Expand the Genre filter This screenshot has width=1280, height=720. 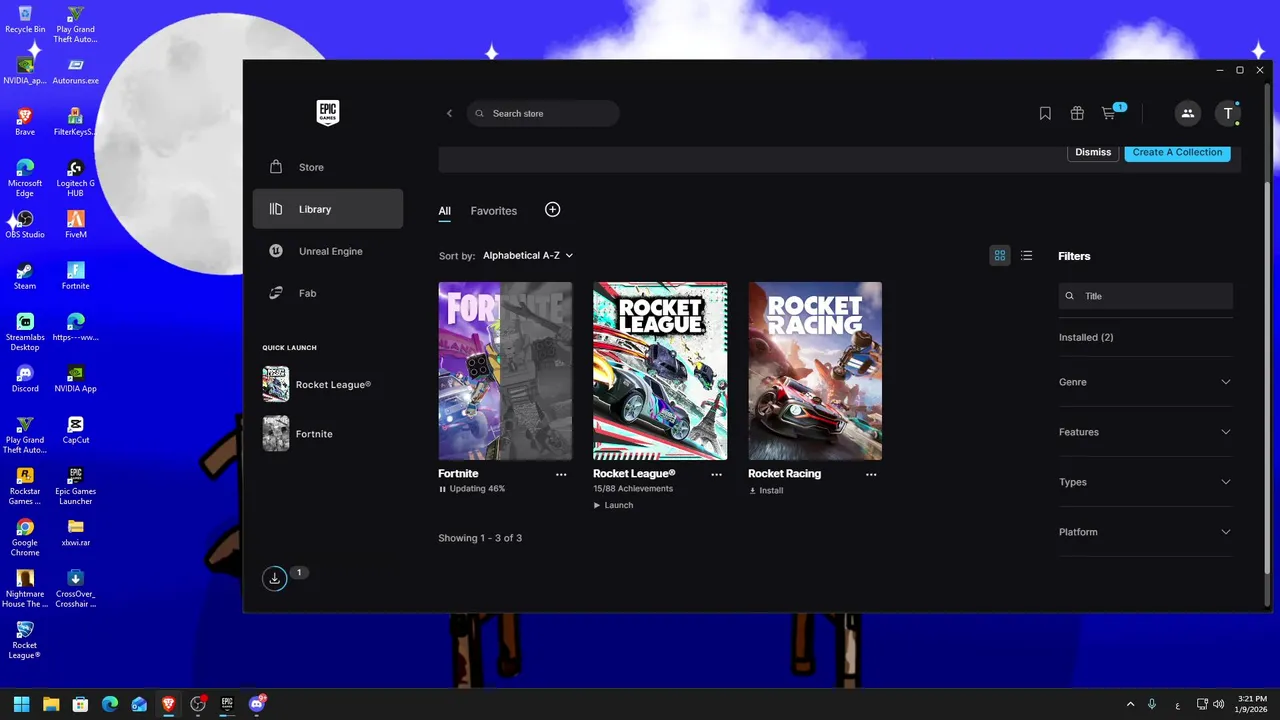point(1145,382)
